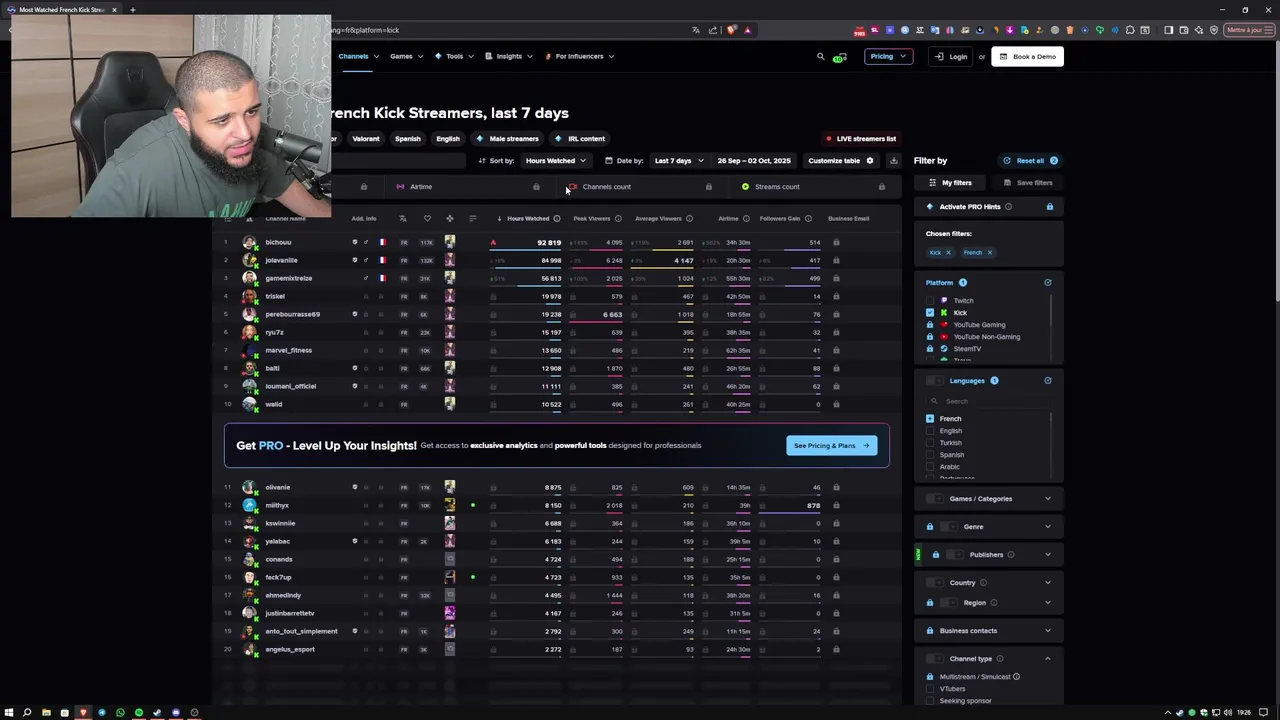Expand the Publishers filter section chevron
The image size is (1280, 720).
(1048, 554)
